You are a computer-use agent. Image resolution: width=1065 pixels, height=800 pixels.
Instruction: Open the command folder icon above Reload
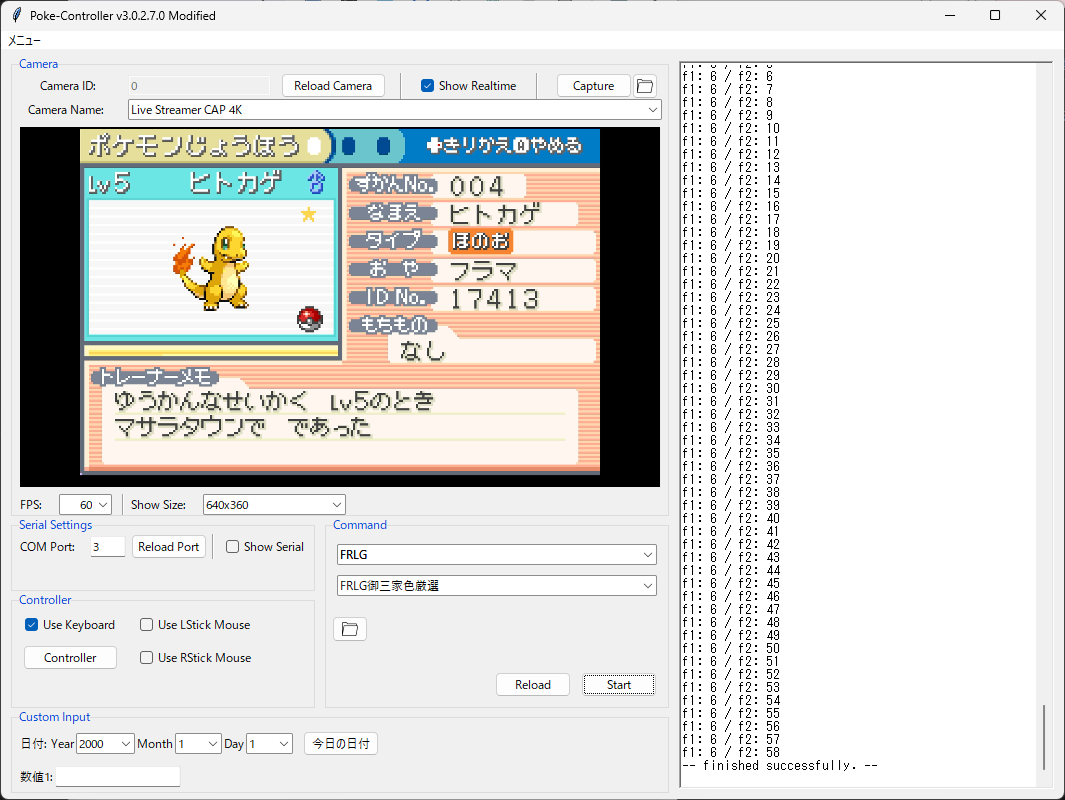[x=350, y=629]
